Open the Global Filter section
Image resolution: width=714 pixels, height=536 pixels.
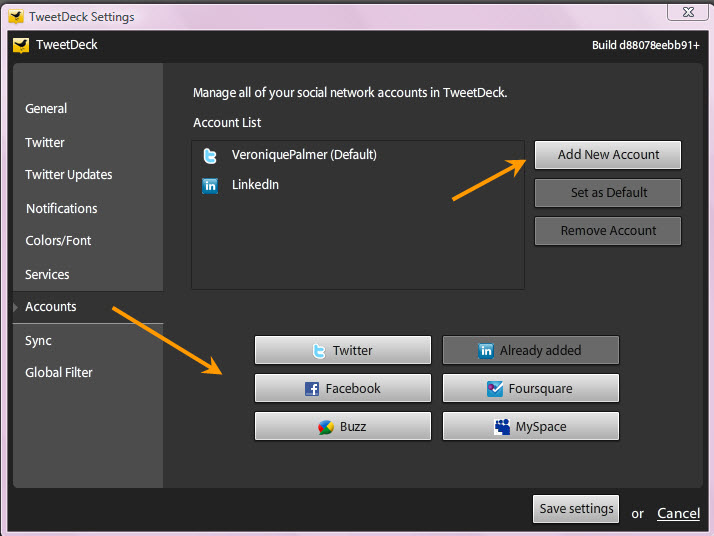point(59,372)
